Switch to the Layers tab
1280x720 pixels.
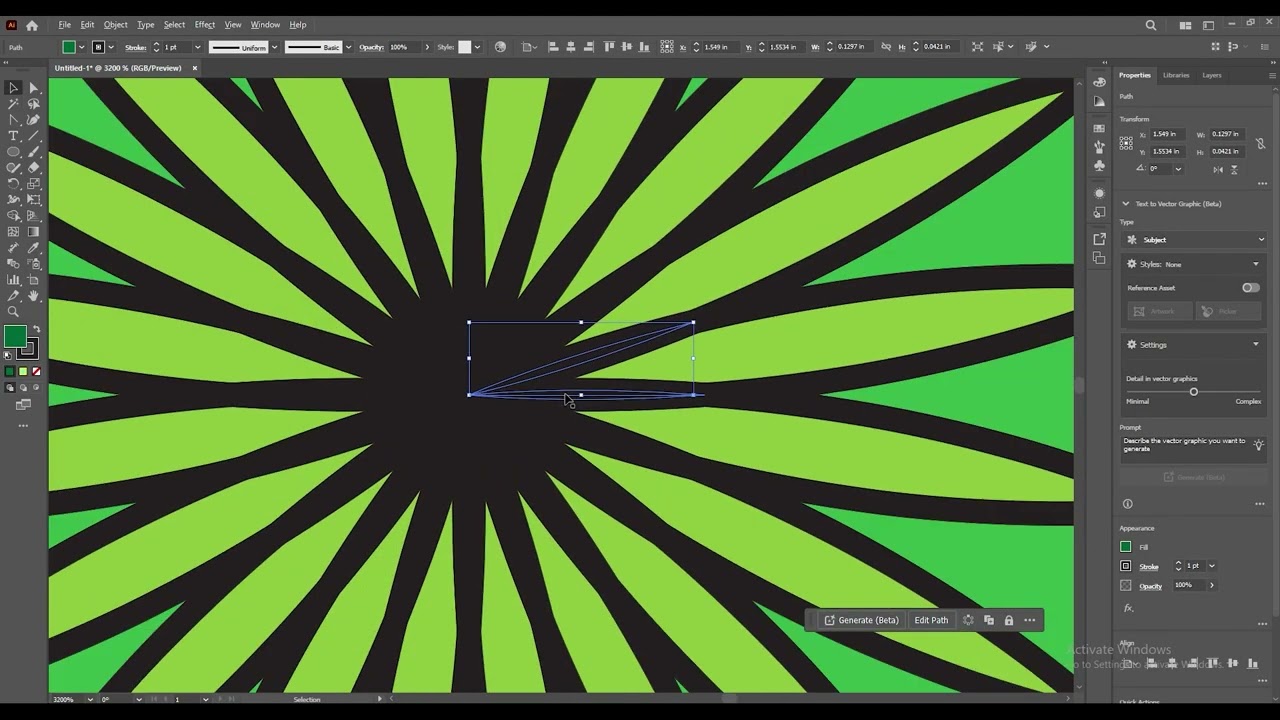point(1212,75)
